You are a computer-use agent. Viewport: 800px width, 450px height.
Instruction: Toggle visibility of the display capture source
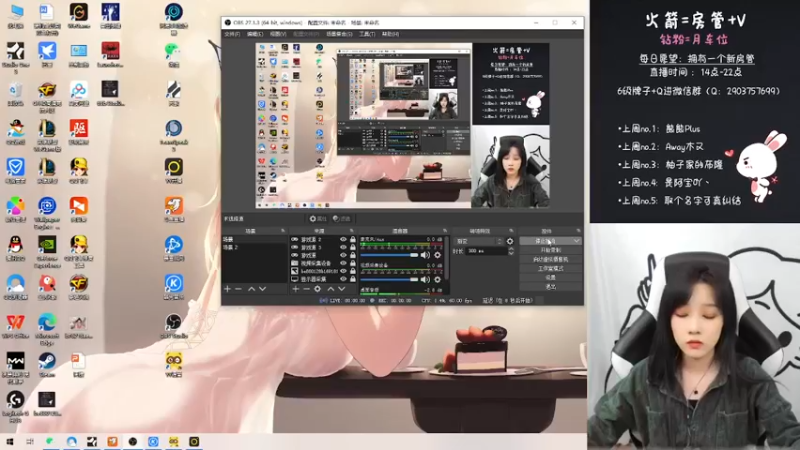(343, 279)
